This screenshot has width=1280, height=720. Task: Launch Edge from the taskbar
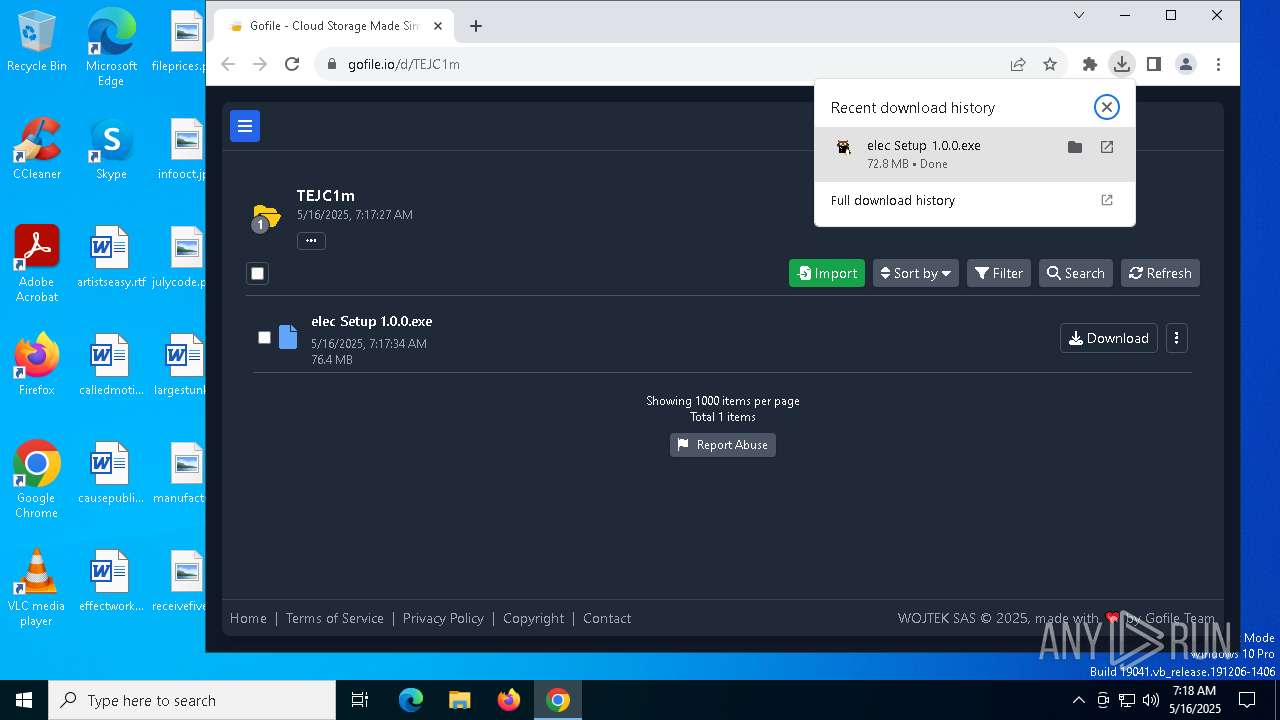point(411,700)
